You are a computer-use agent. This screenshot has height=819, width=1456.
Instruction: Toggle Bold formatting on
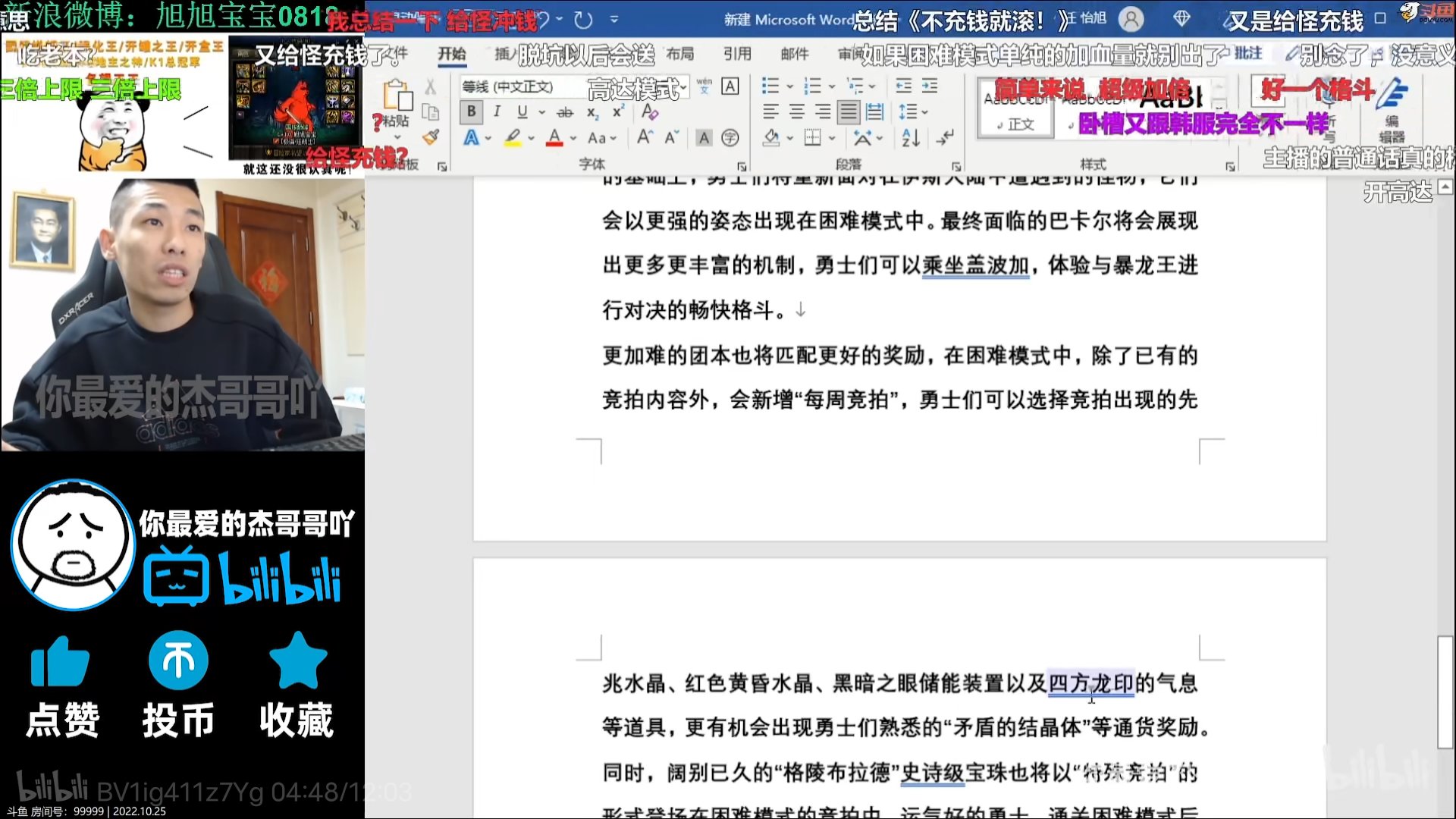[x=471, y=112]
